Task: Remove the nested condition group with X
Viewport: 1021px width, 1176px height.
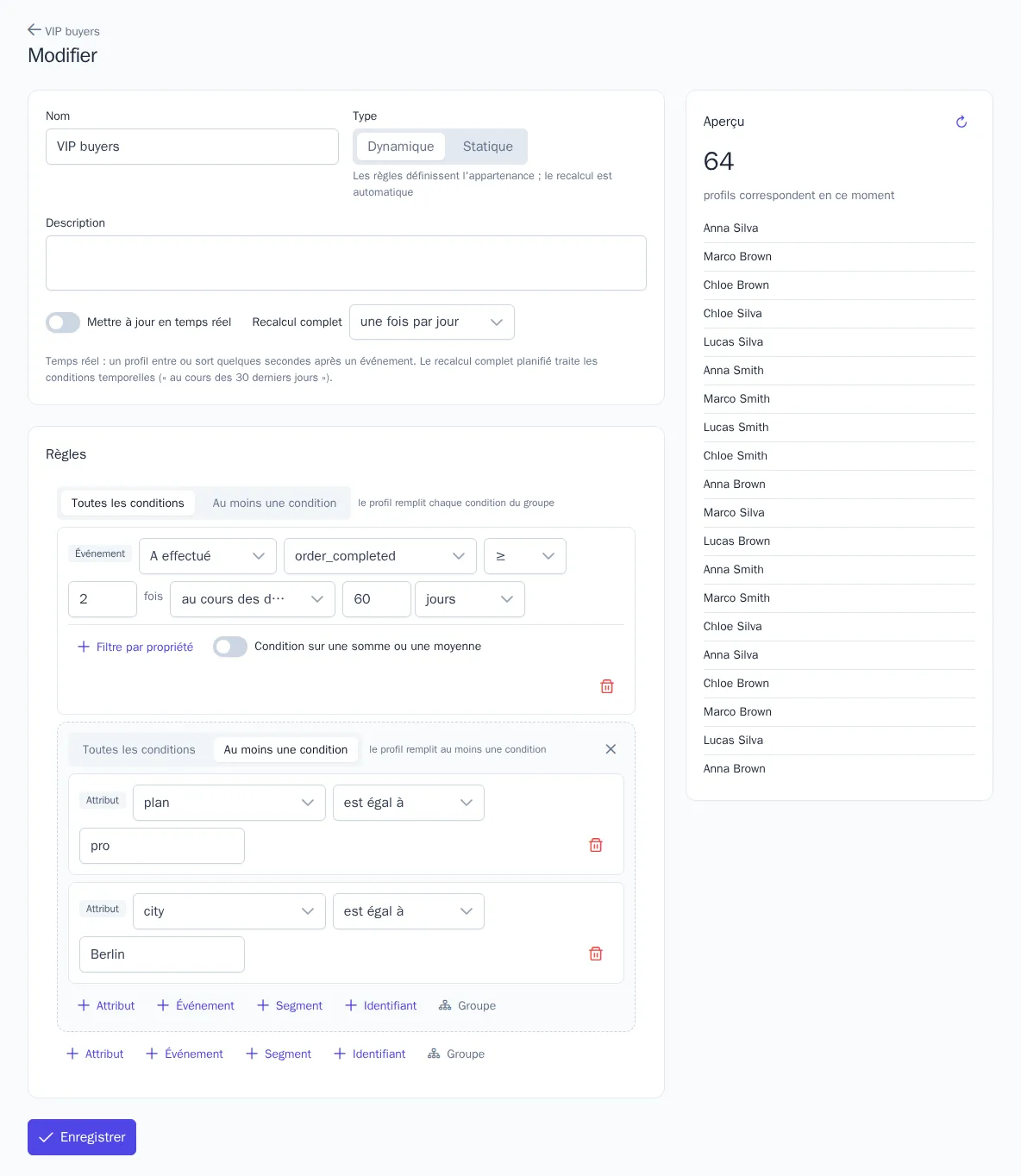Action: (611, 749)
